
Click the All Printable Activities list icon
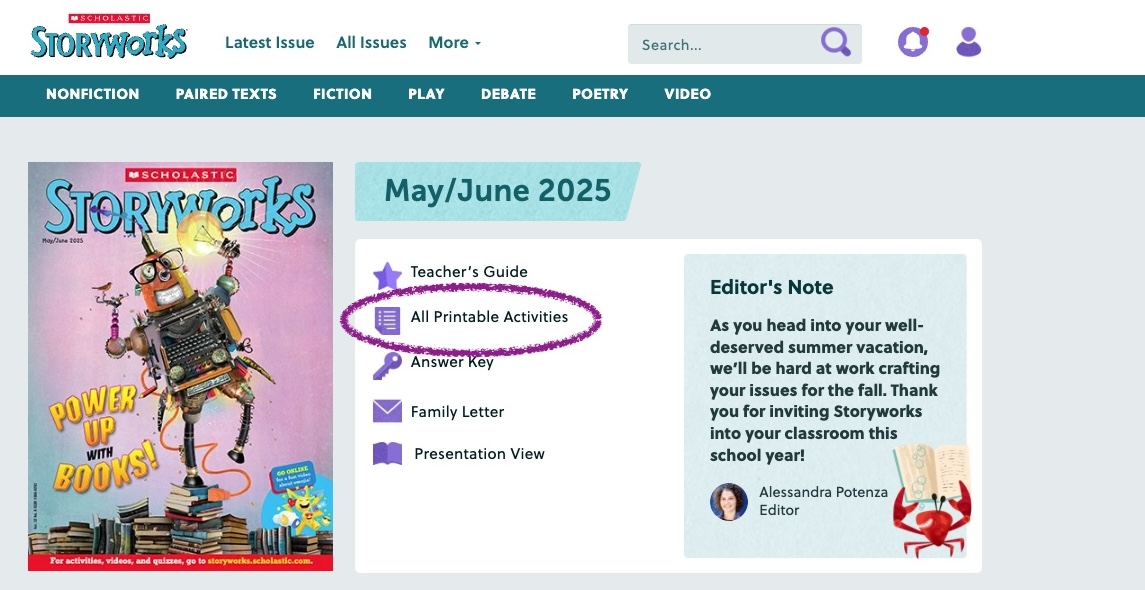pyautogui.click(x=387, y=319)
